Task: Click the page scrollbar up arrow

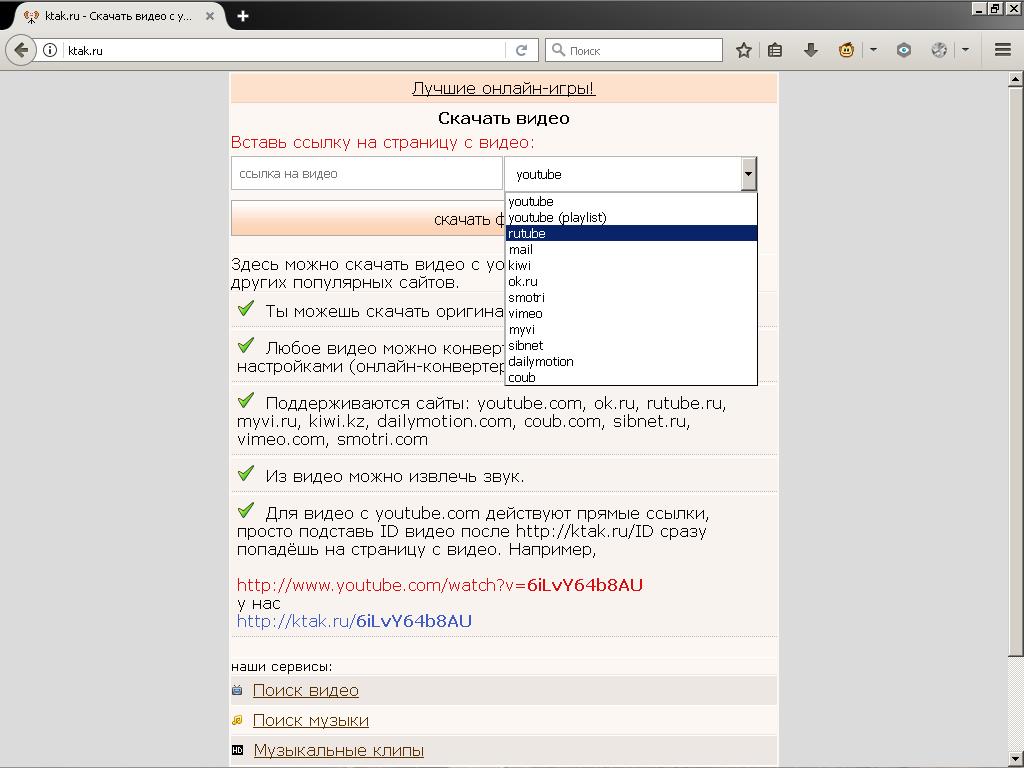Action: point(1016,80)
